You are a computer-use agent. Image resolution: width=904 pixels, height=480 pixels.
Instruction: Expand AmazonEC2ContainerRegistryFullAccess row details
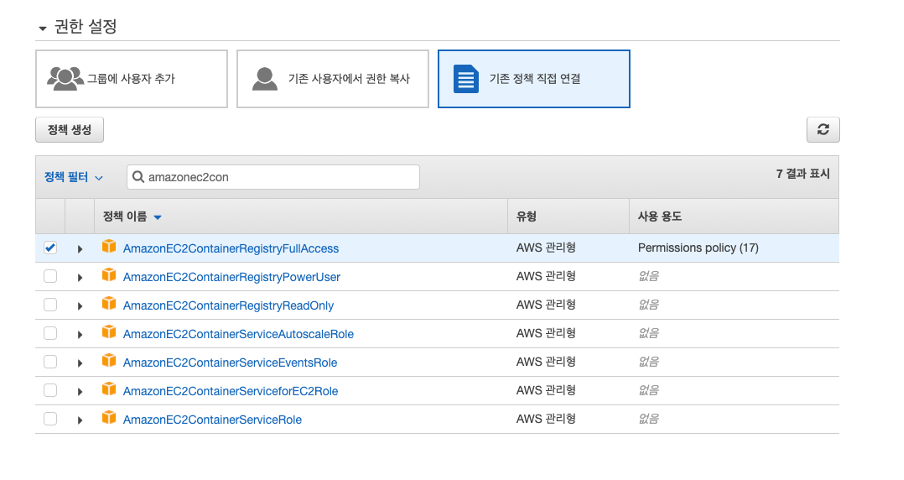(80, 249)
